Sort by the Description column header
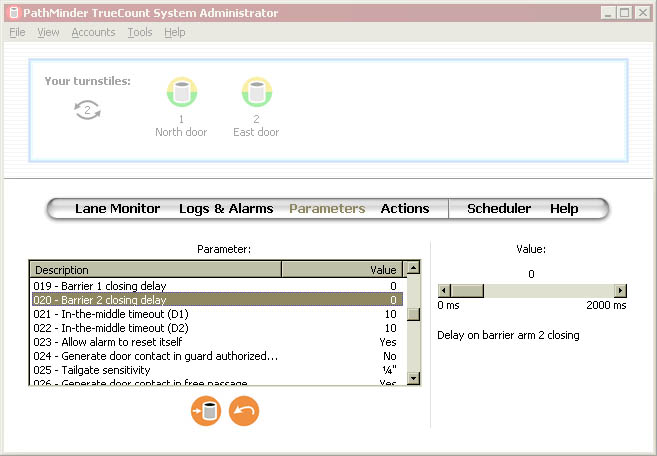 [x=156, y=269]
